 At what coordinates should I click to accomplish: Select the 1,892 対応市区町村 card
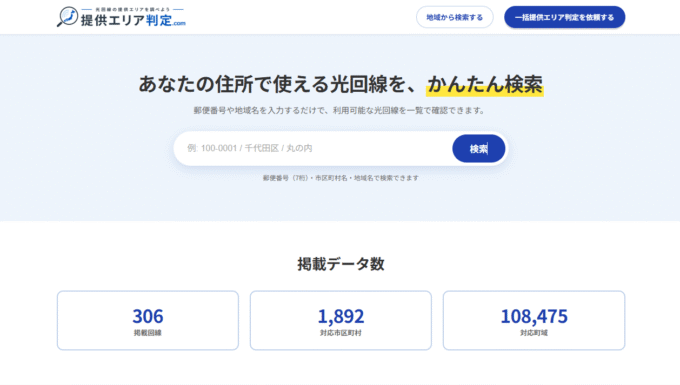(x=341, y=320)
